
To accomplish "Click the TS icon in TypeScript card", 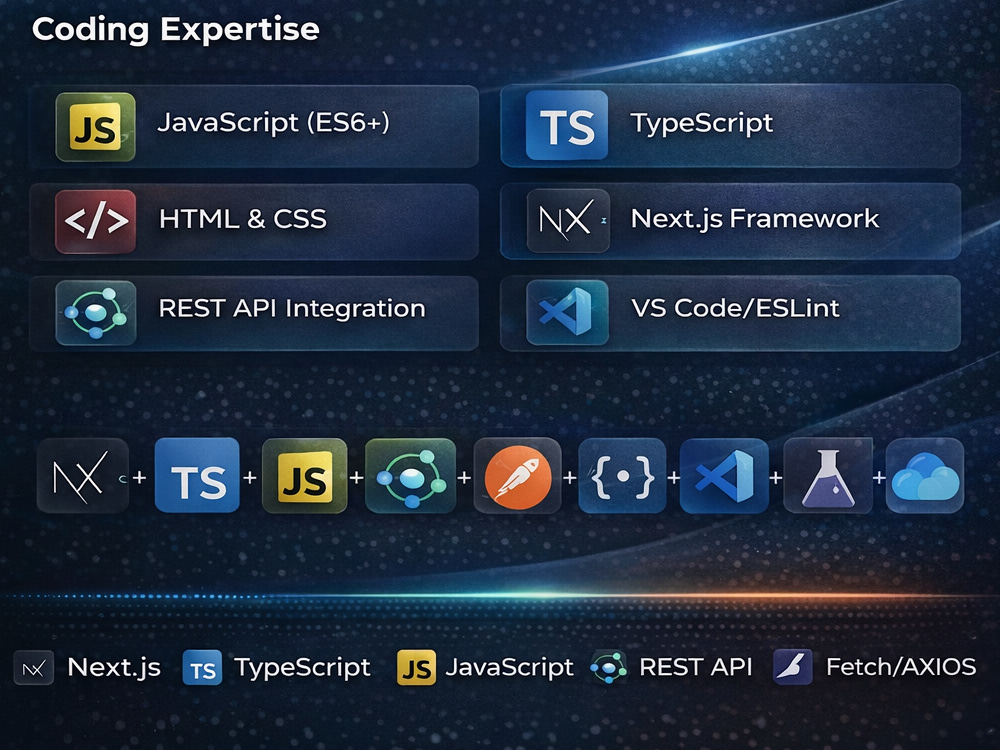I will tap(567, 125).
